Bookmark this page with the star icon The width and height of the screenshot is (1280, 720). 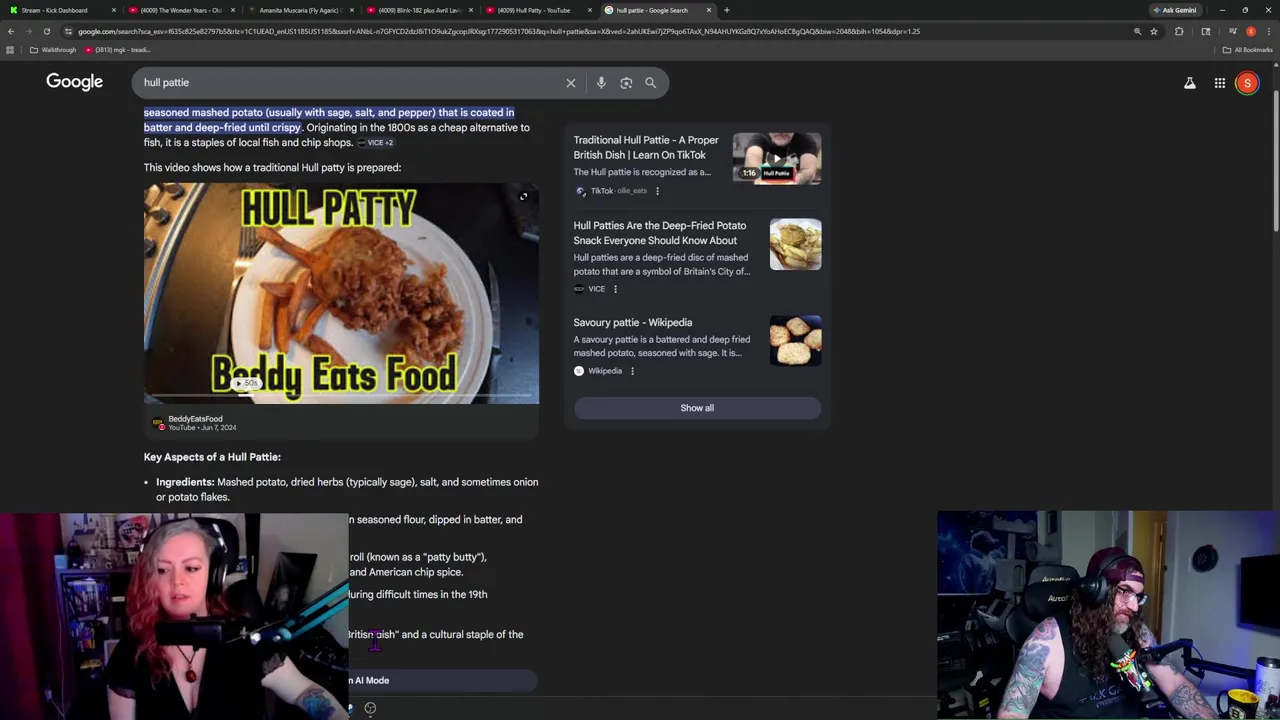click(x=1154, y=31)
